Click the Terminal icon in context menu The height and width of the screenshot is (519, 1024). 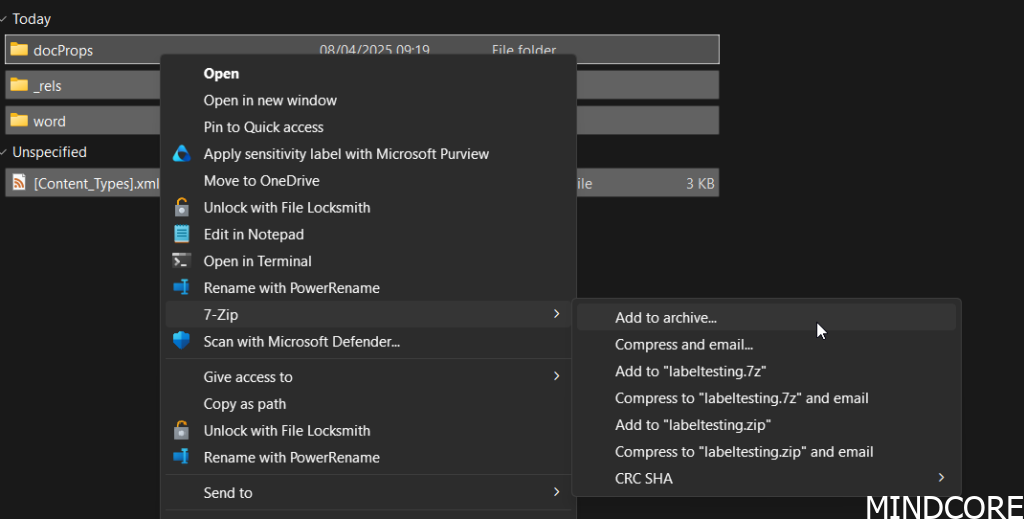click(x=181, y=261)
